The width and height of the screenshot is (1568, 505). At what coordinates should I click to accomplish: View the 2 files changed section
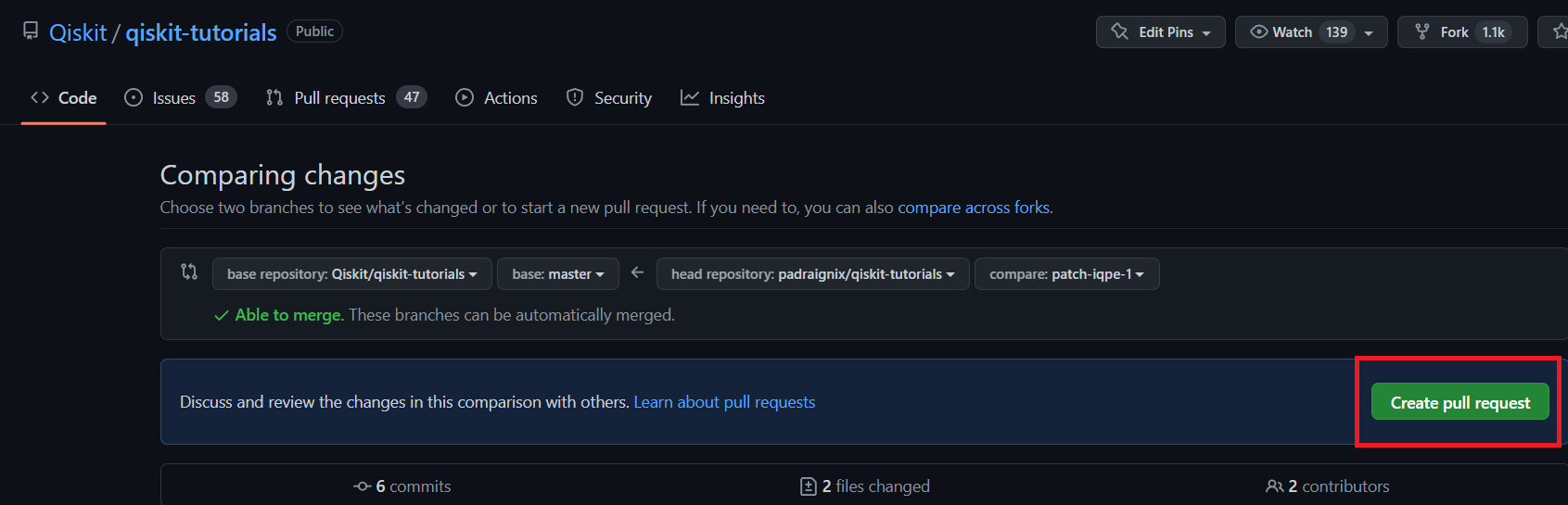point(865,486)
